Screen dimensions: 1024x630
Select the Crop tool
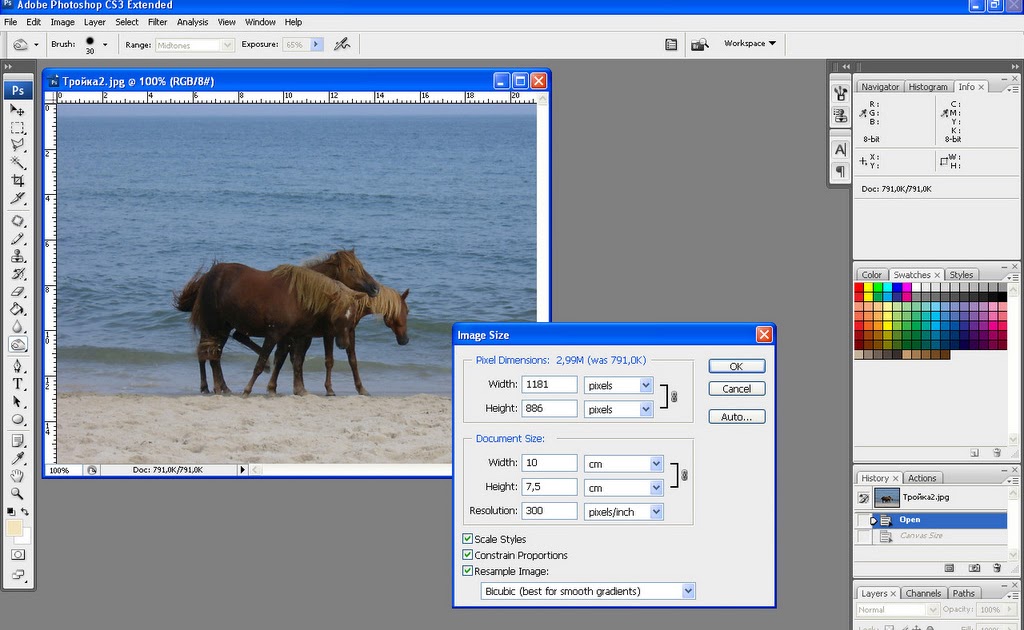pos(18,180)
